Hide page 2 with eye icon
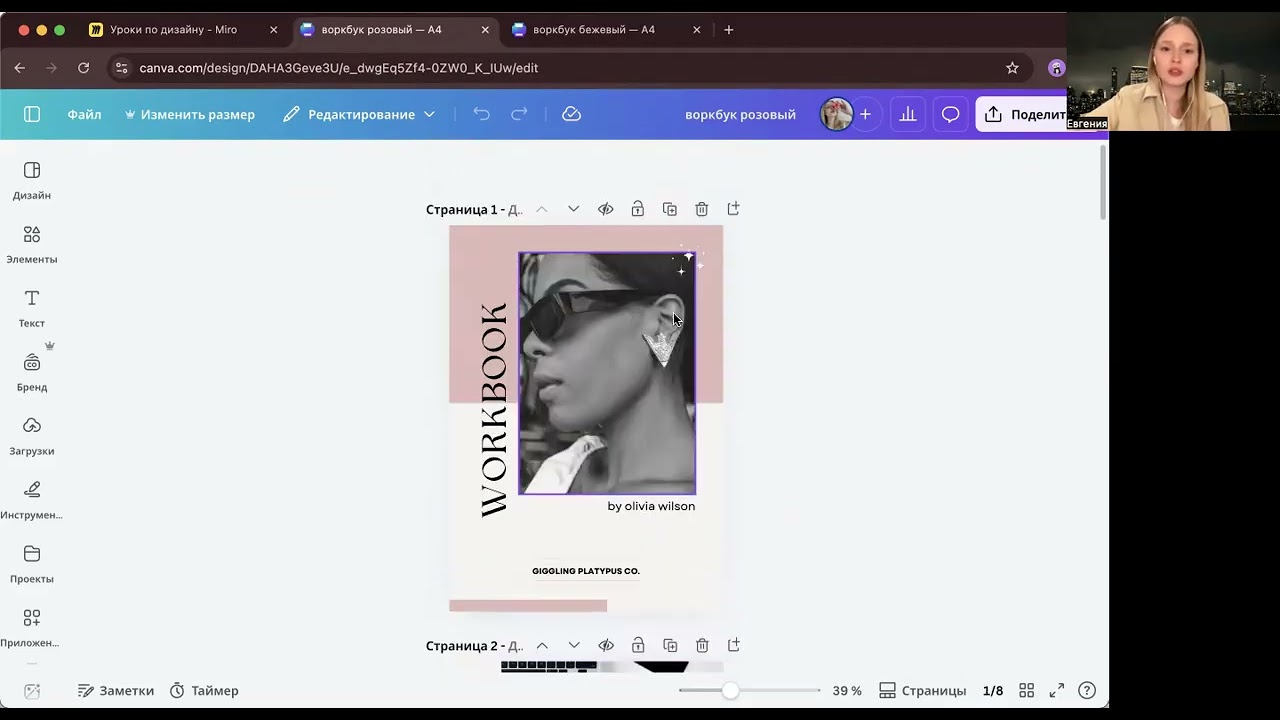The image size is (1280, 720). point(606,646)
